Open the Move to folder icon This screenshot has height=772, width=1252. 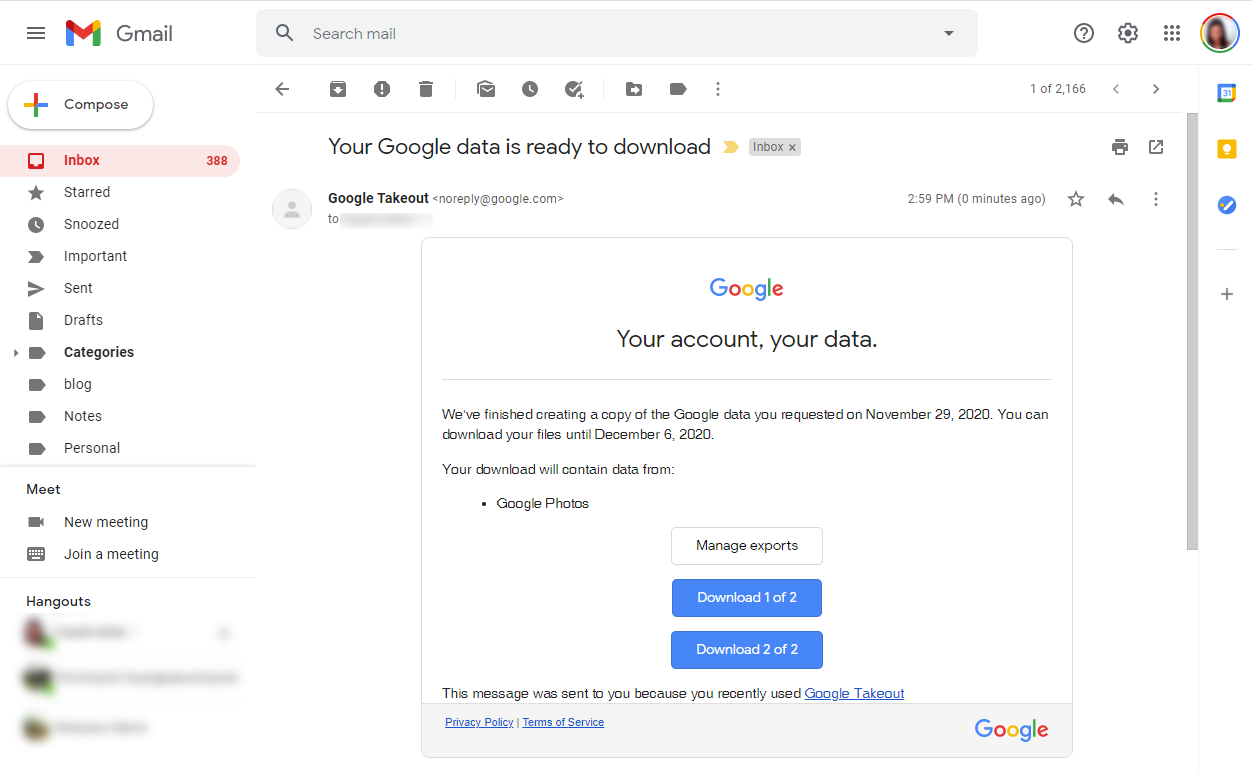[634, 89]
